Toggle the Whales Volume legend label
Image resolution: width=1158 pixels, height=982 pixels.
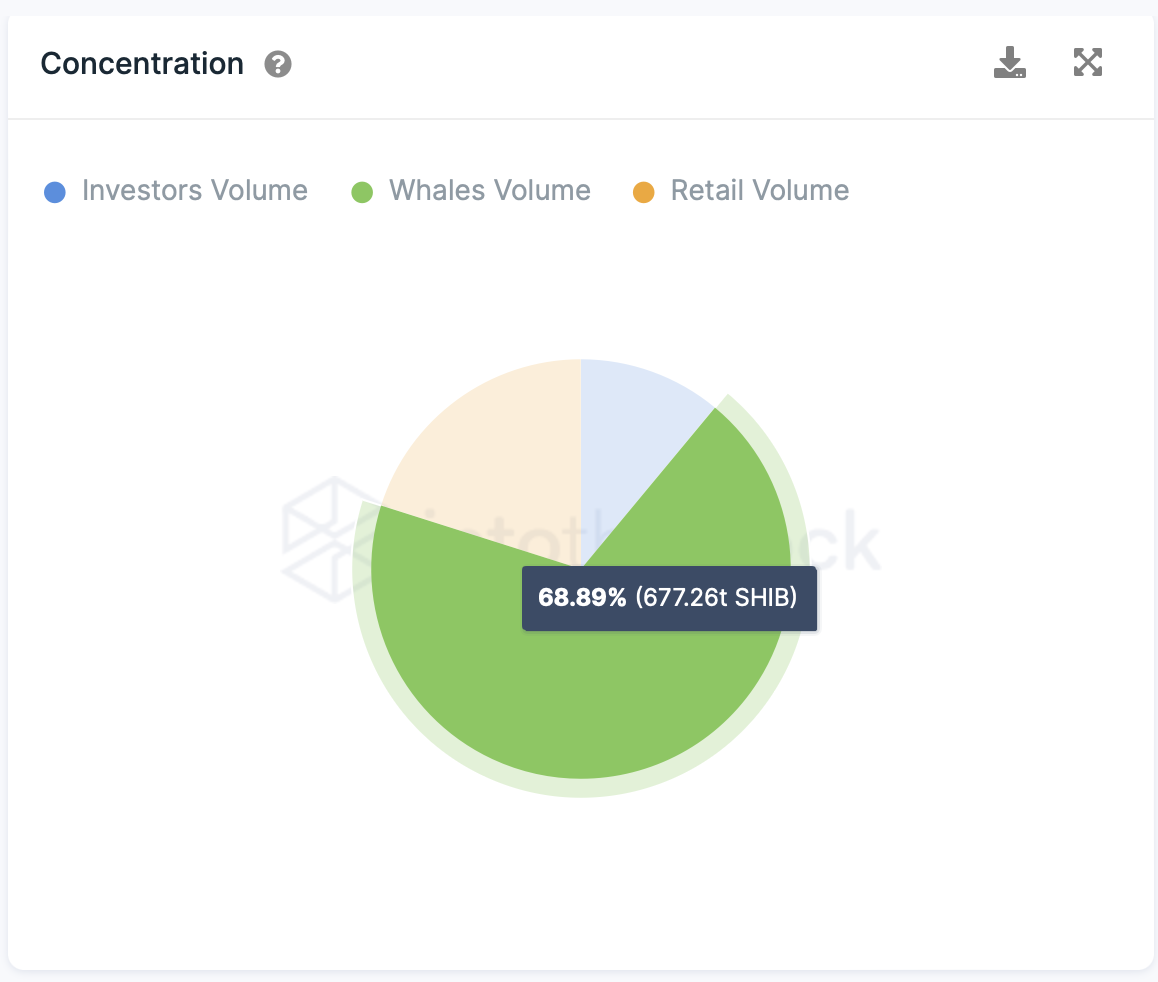click(490, 191)
